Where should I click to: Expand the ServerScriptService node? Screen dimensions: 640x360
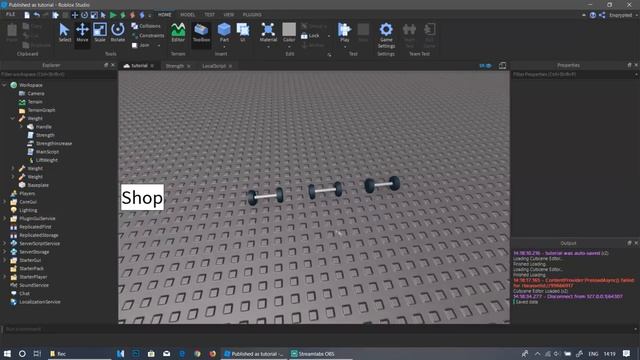4,243
